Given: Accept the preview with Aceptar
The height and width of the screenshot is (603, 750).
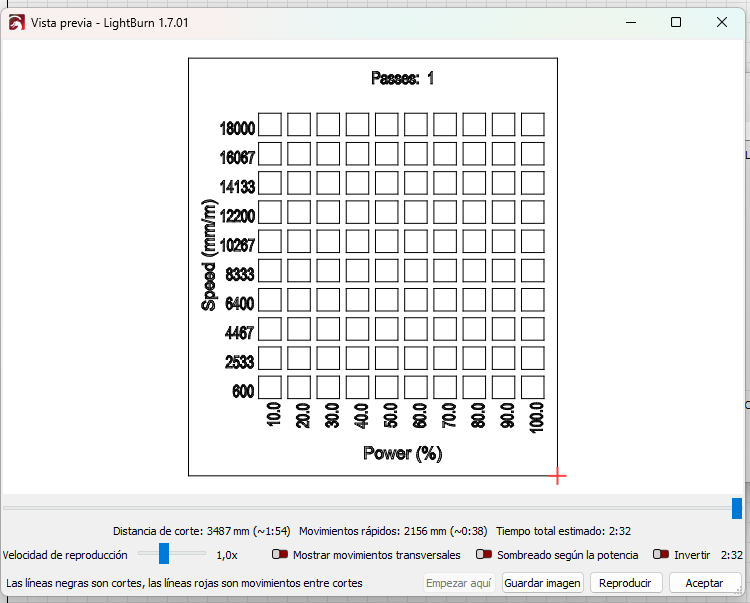Looking at the screenshot, I should tap(704, 583).
